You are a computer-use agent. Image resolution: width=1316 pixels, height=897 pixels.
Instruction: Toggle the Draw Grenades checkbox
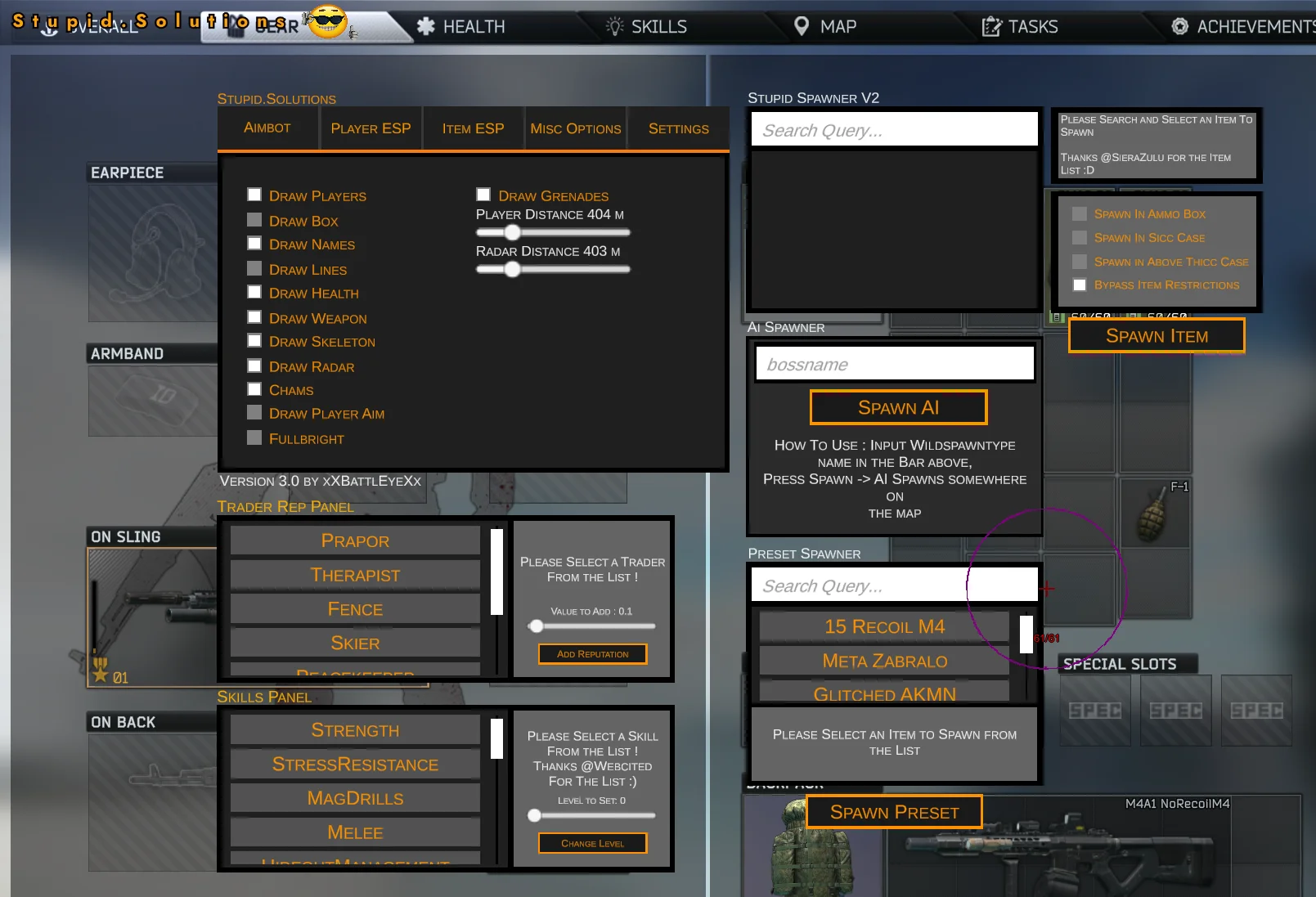click(x=483, y=195)
